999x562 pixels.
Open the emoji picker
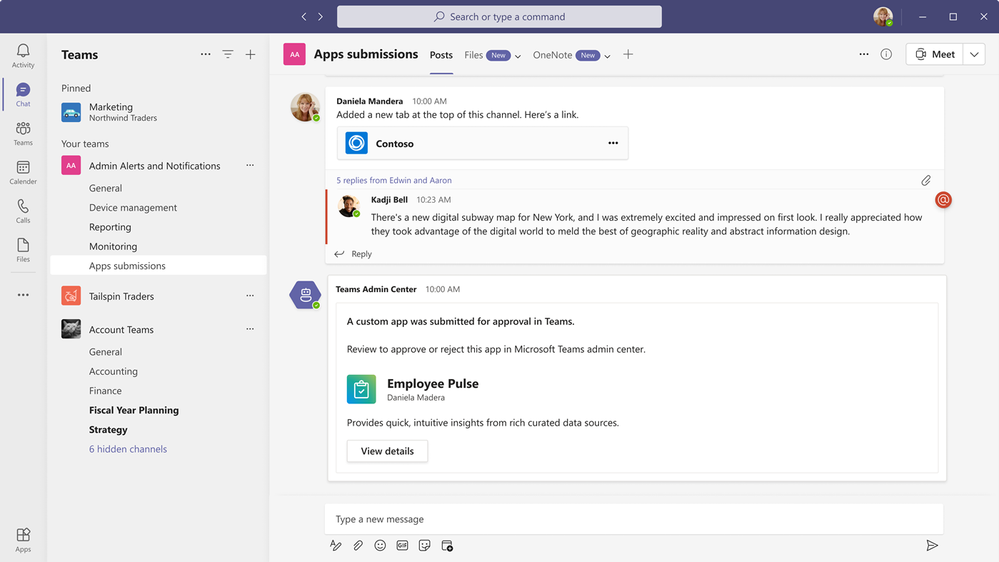380,545
